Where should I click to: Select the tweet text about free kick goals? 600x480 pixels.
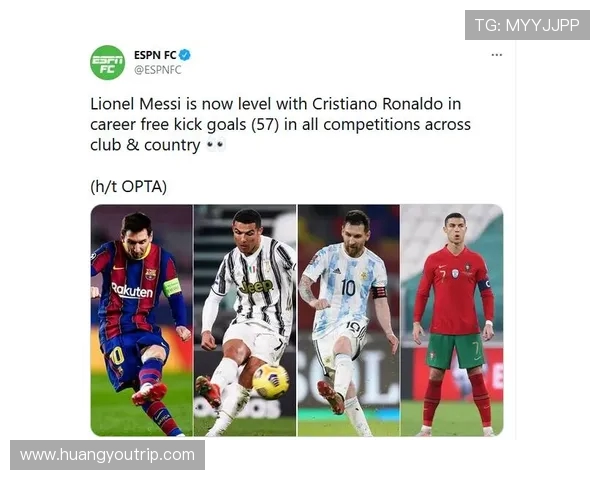point(280,124)
